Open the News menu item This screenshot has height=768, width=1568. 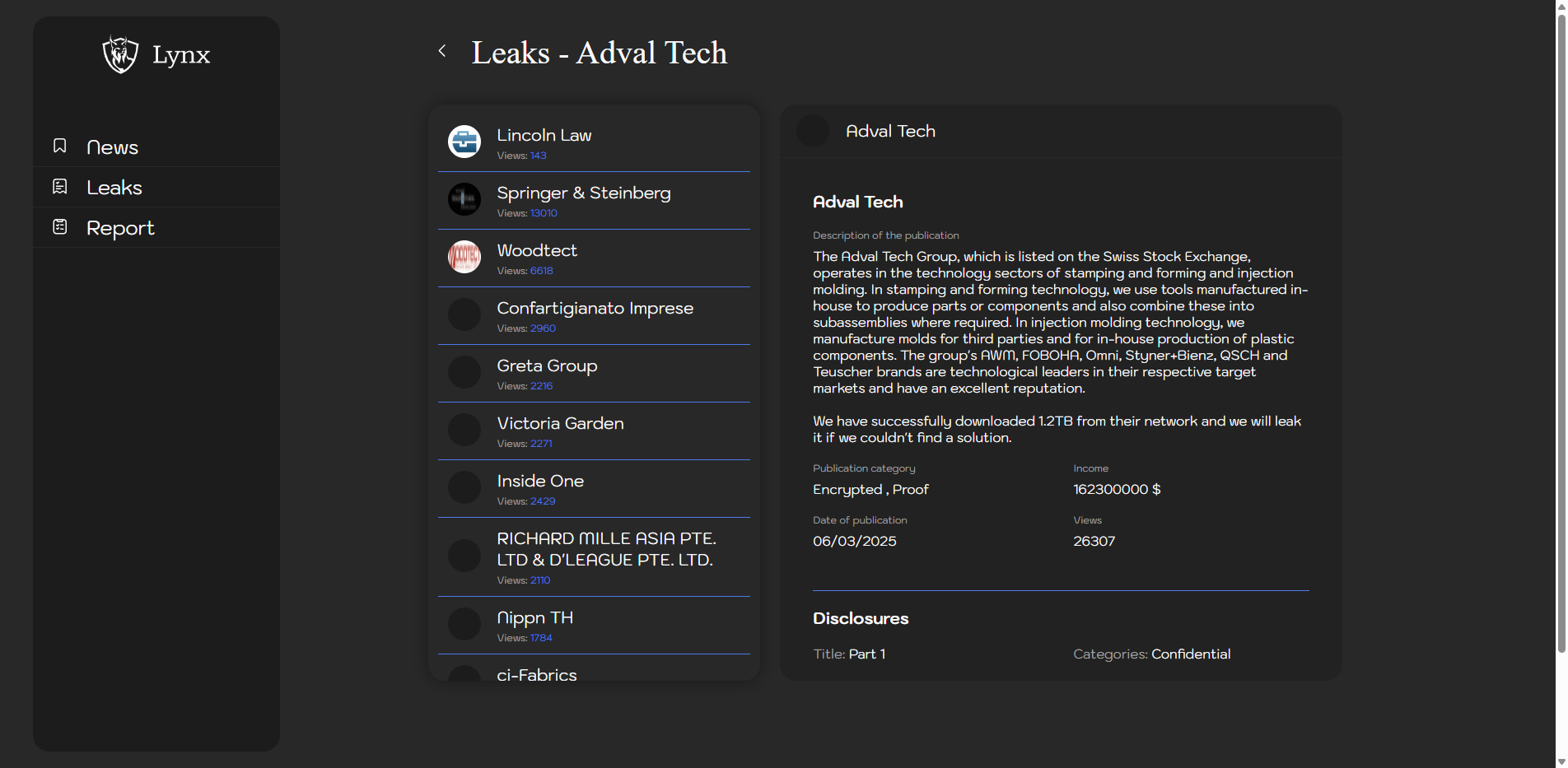(112, 147)
